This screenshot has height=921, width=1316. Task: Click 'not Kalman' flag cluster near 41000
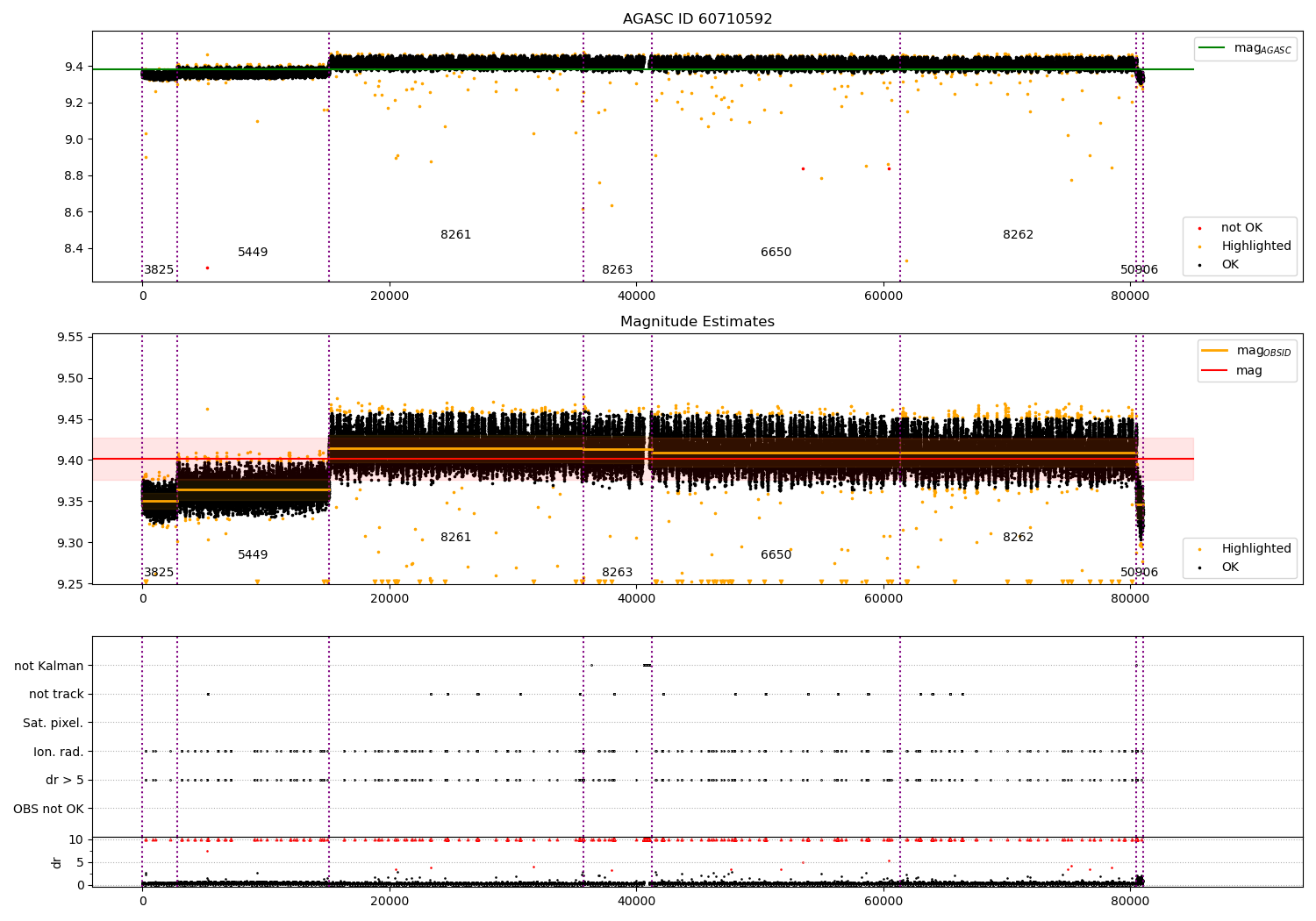click(647, 665)
